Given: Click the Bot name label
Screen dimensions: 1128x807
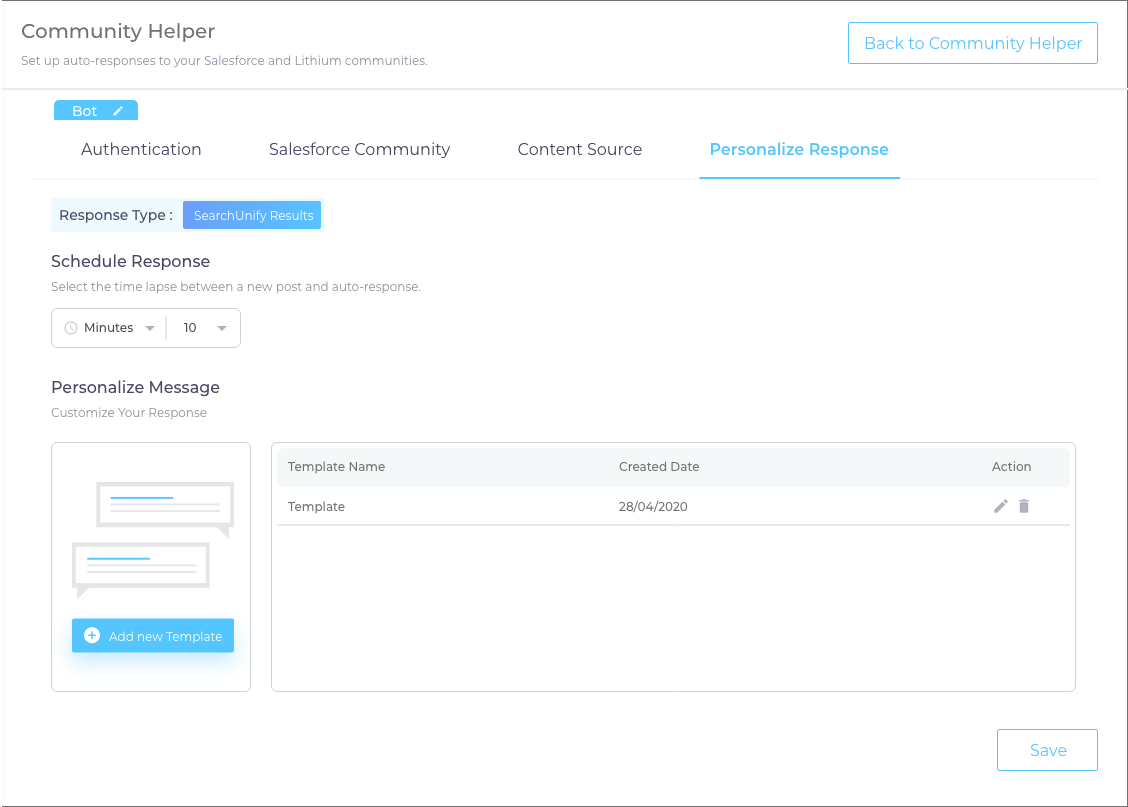Looking at the screenshot, I should click(84, 111).
